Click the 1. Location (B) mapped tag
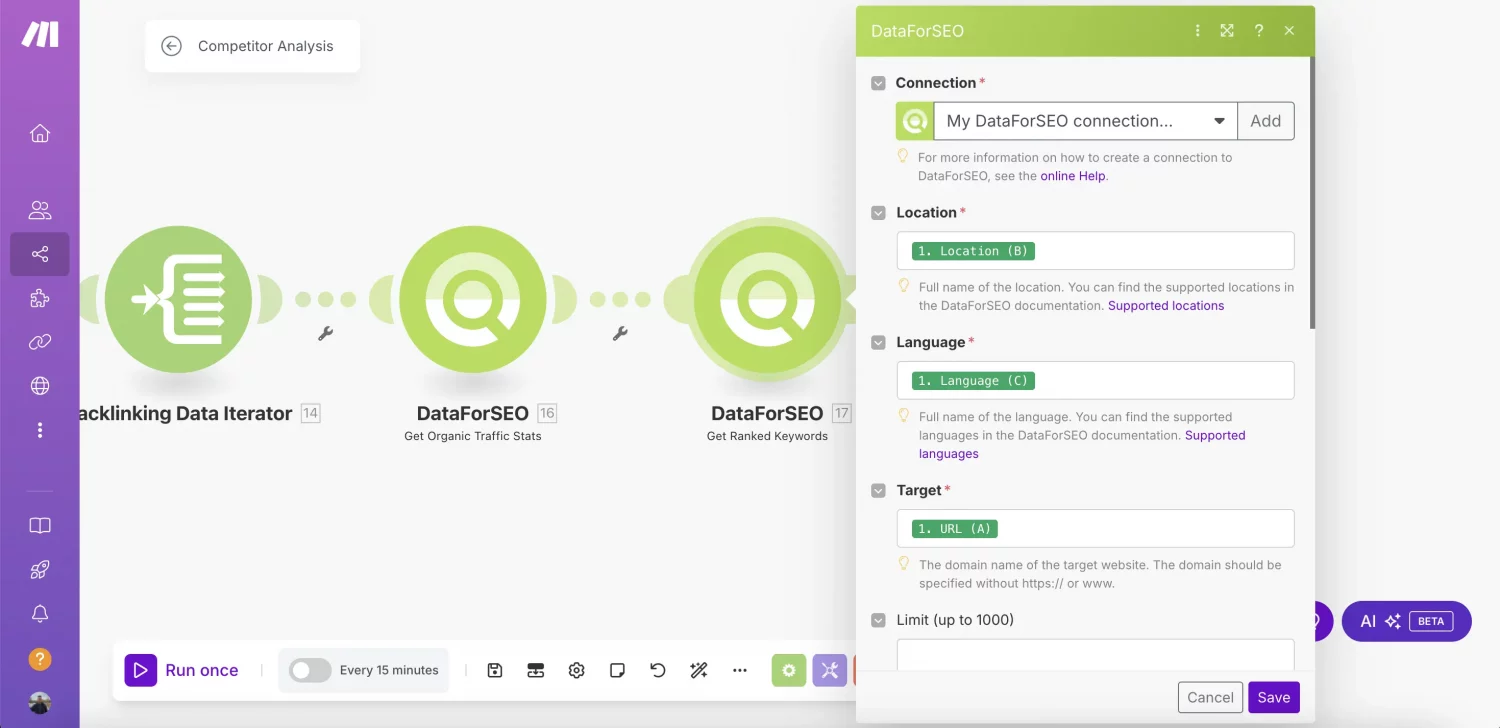This screenshot has width=1500, height=728. (x=973, y=251)
